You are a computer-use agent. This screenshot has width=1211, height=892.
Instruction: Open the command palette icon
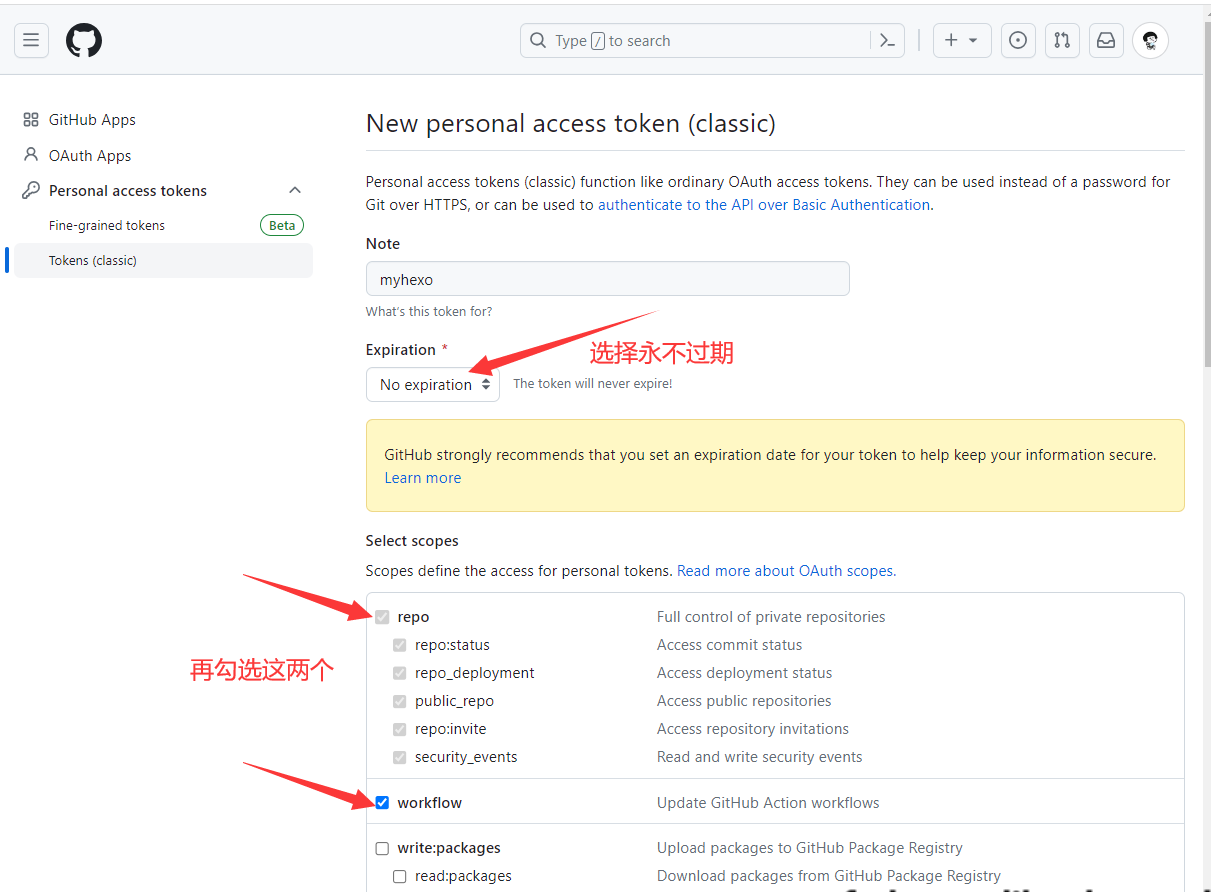(x=887, y=40)
